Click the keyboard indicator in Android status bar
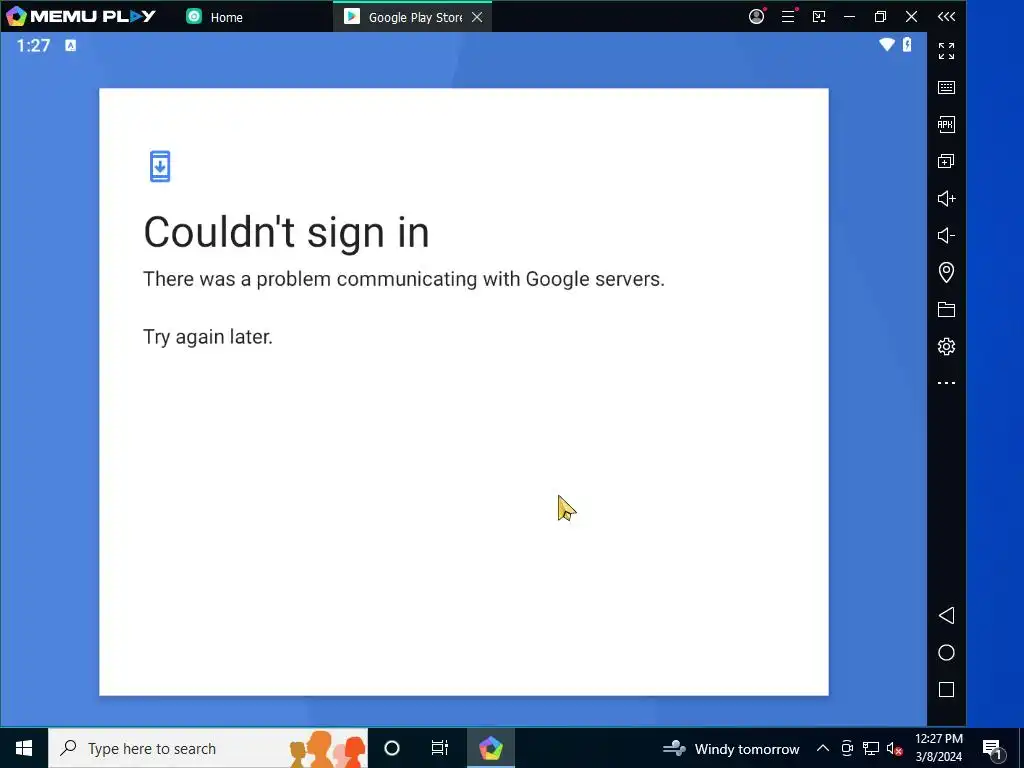 coord(71,45)
